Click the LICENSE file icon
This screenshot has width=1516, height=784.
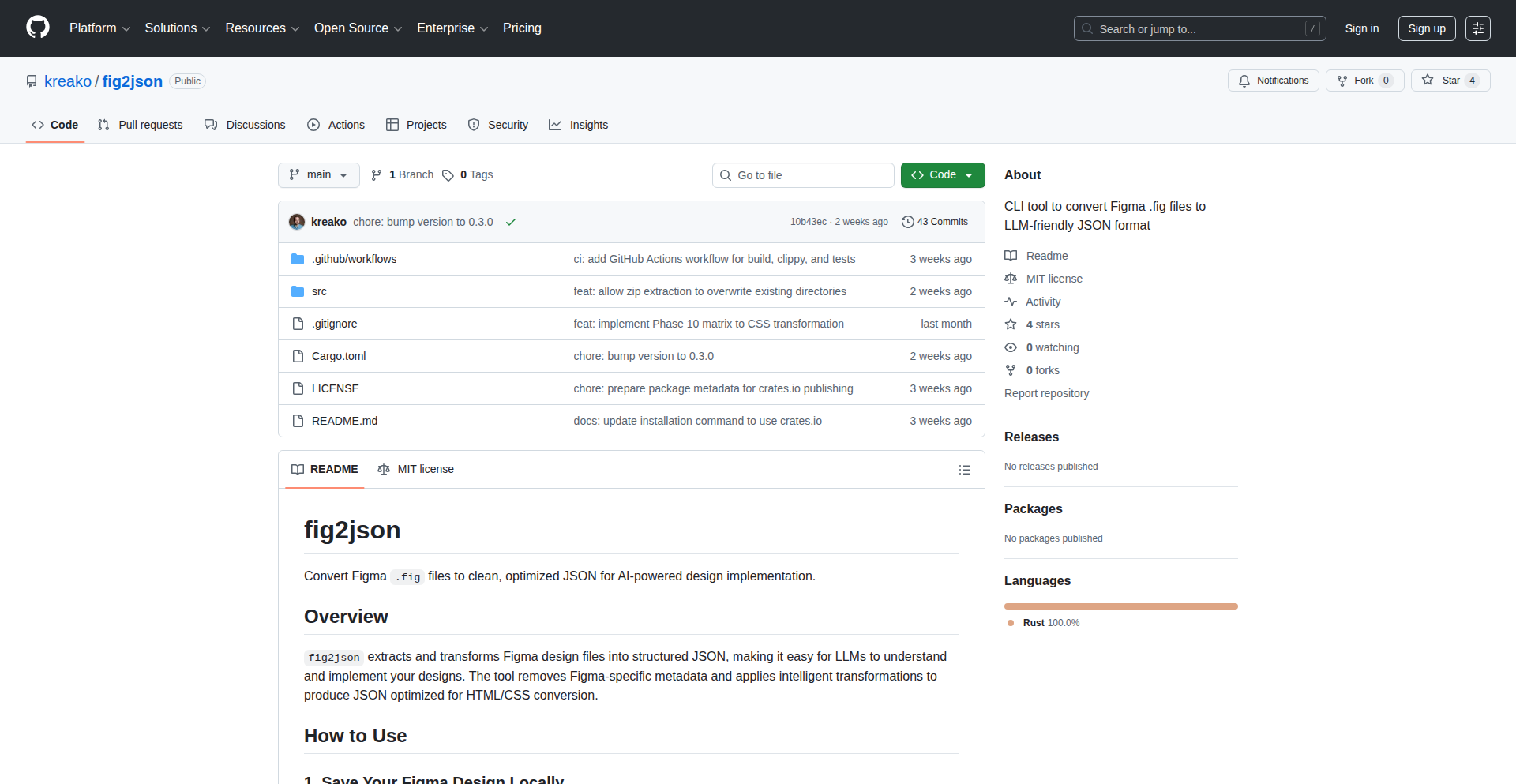tap(298, 388)
